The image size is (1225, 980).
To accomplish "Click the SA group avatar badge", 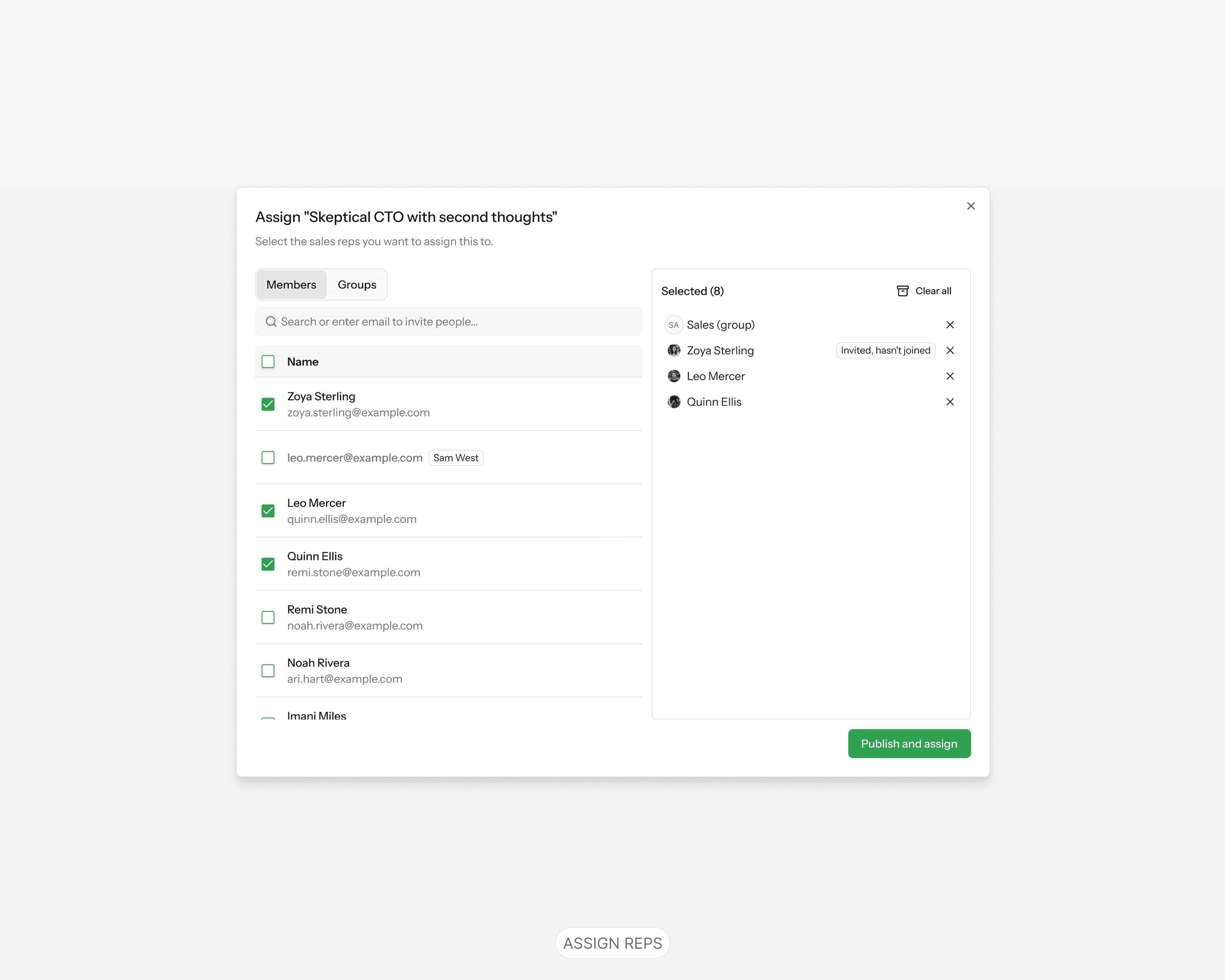I will coord(673,325).
